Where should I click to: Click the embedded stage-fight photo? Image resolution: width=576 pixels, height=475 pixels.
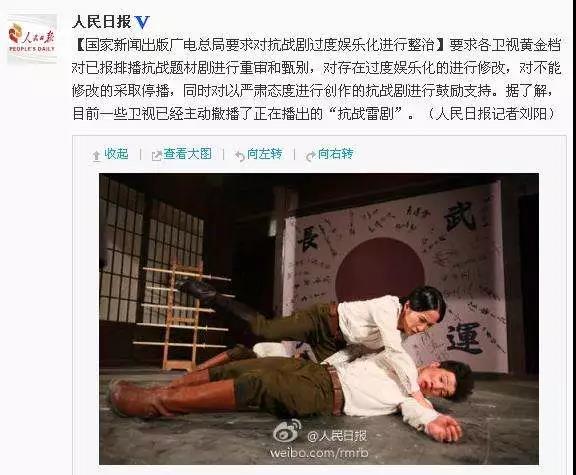coord(319,319)
